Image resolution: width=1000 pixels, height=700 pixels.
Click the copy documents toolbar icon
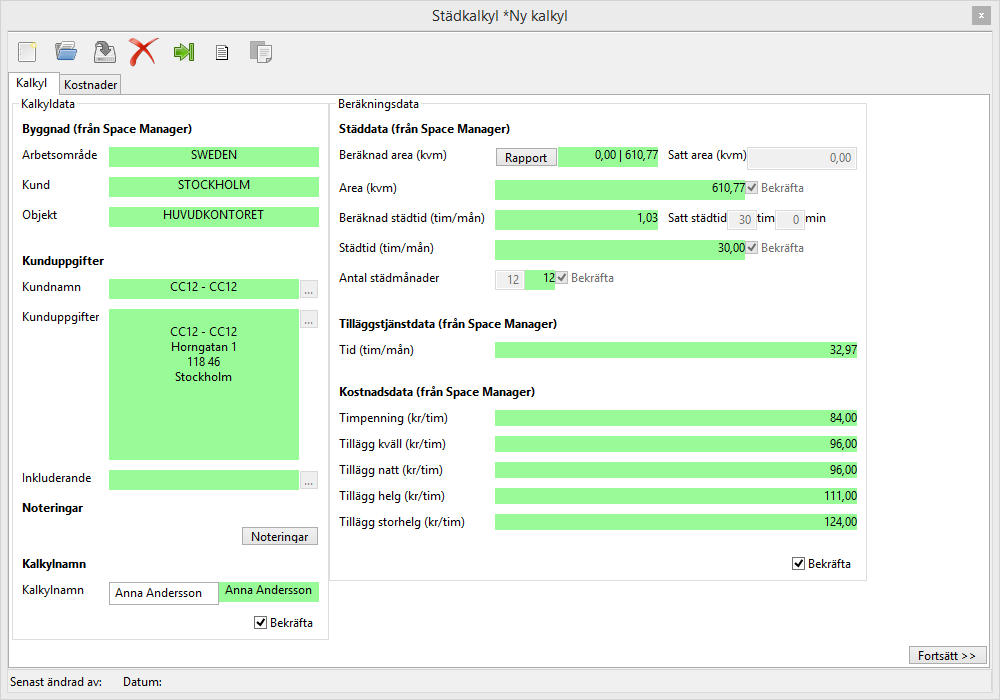pyautogui.click(x=260, y=52)
